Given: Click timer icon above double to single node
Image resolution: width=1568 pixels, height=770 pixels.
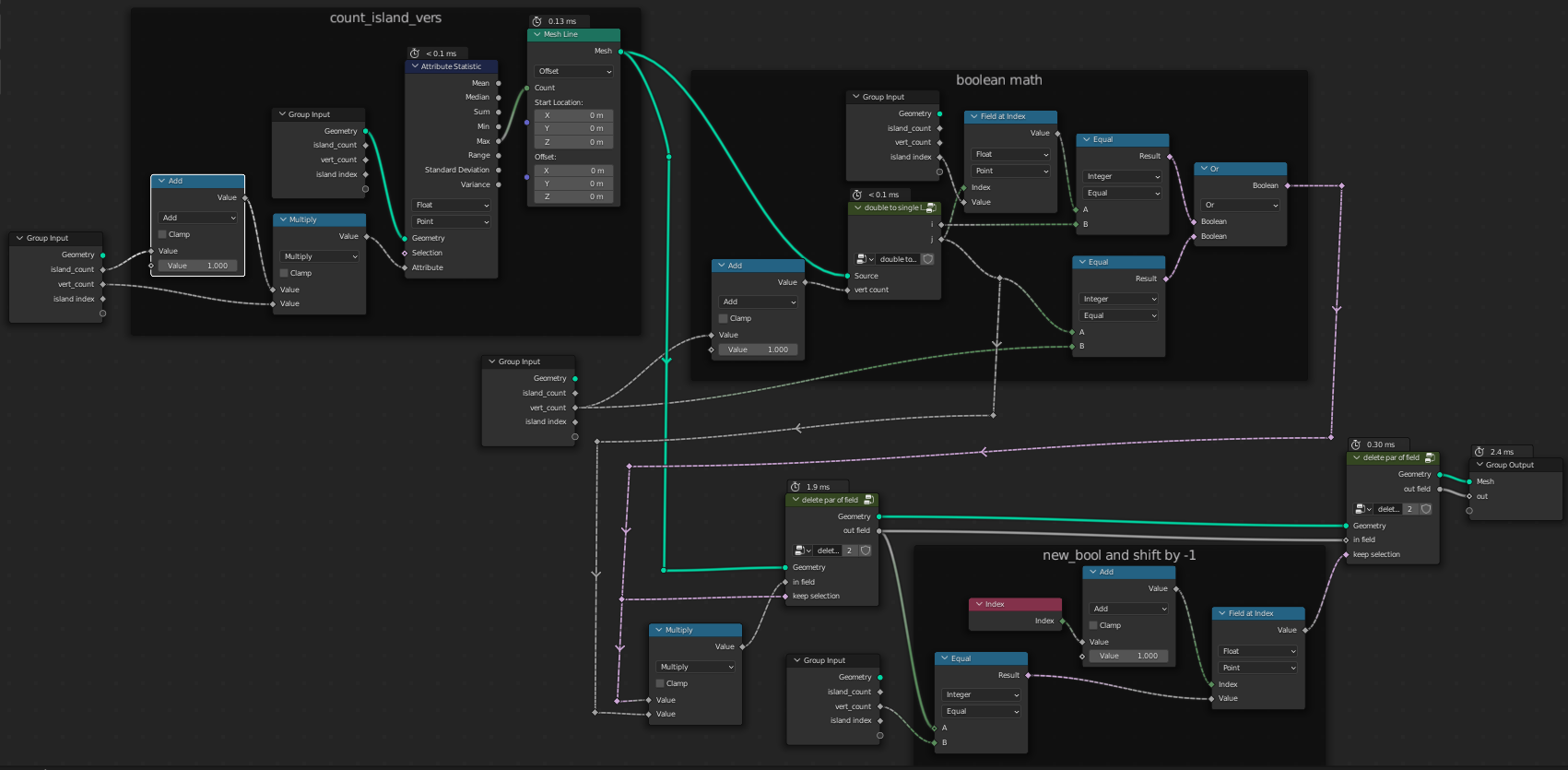Looking at the screenshot, I should [857, 195].
